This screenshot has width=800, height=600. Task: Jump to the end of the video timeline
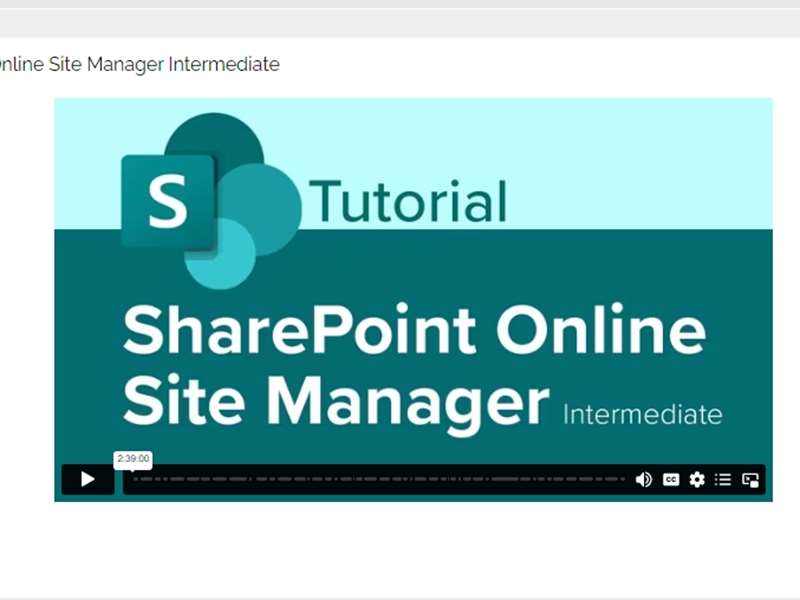[x=623, y=480]
